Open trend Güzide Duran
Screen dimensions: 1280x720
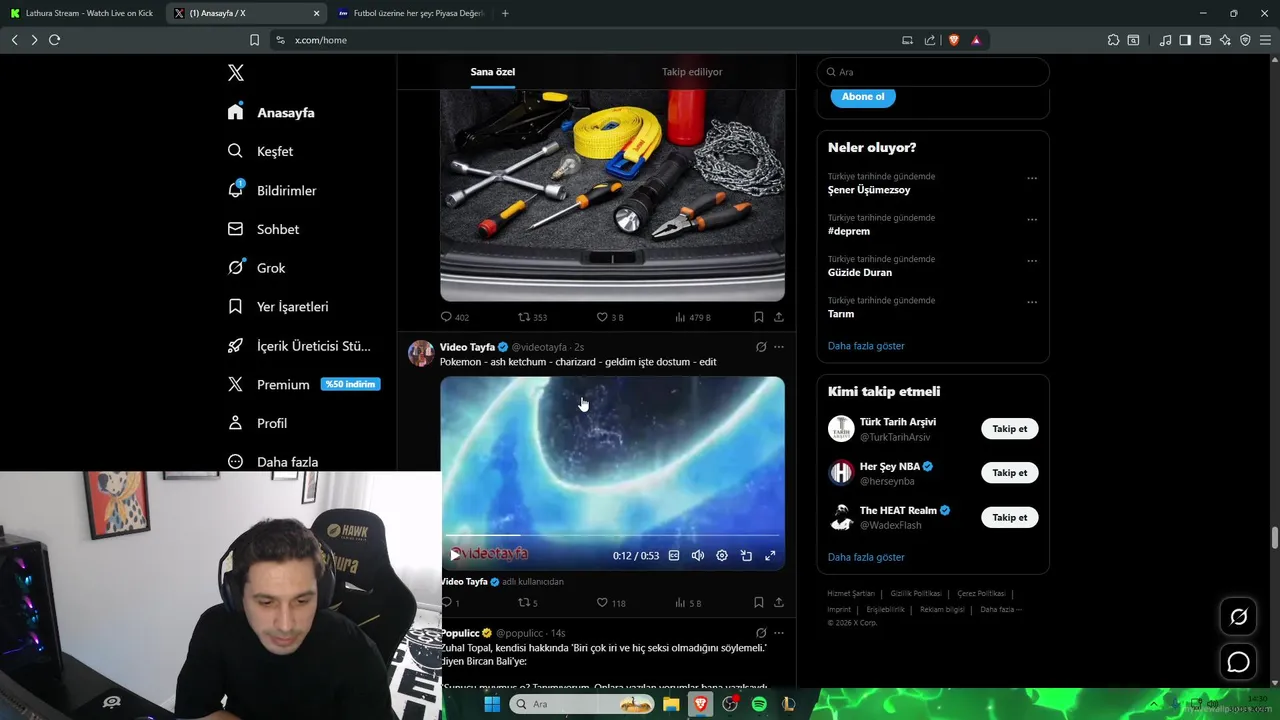tap(860, 272)
